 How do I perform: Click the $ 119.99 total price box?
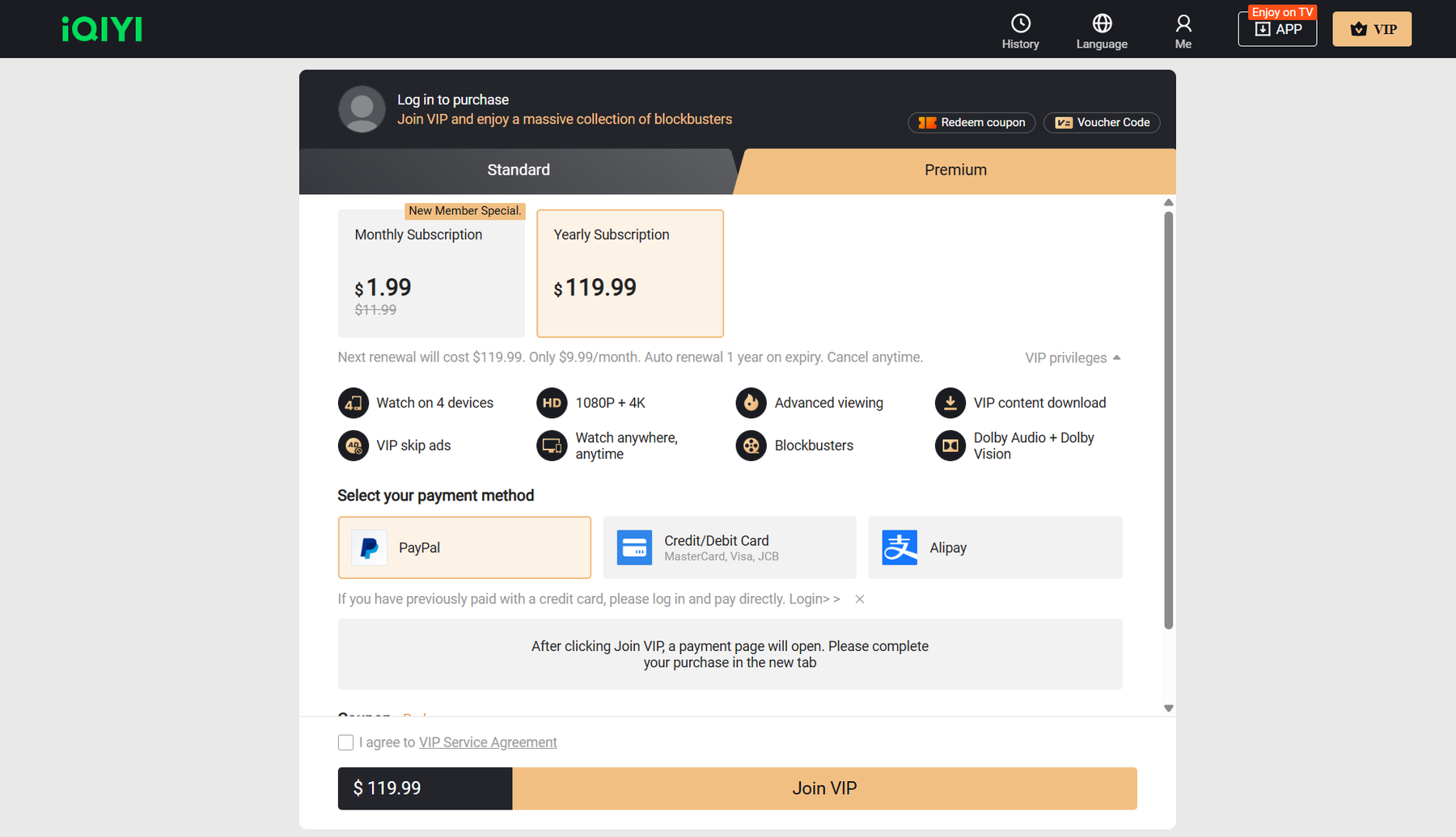(425, 788)
